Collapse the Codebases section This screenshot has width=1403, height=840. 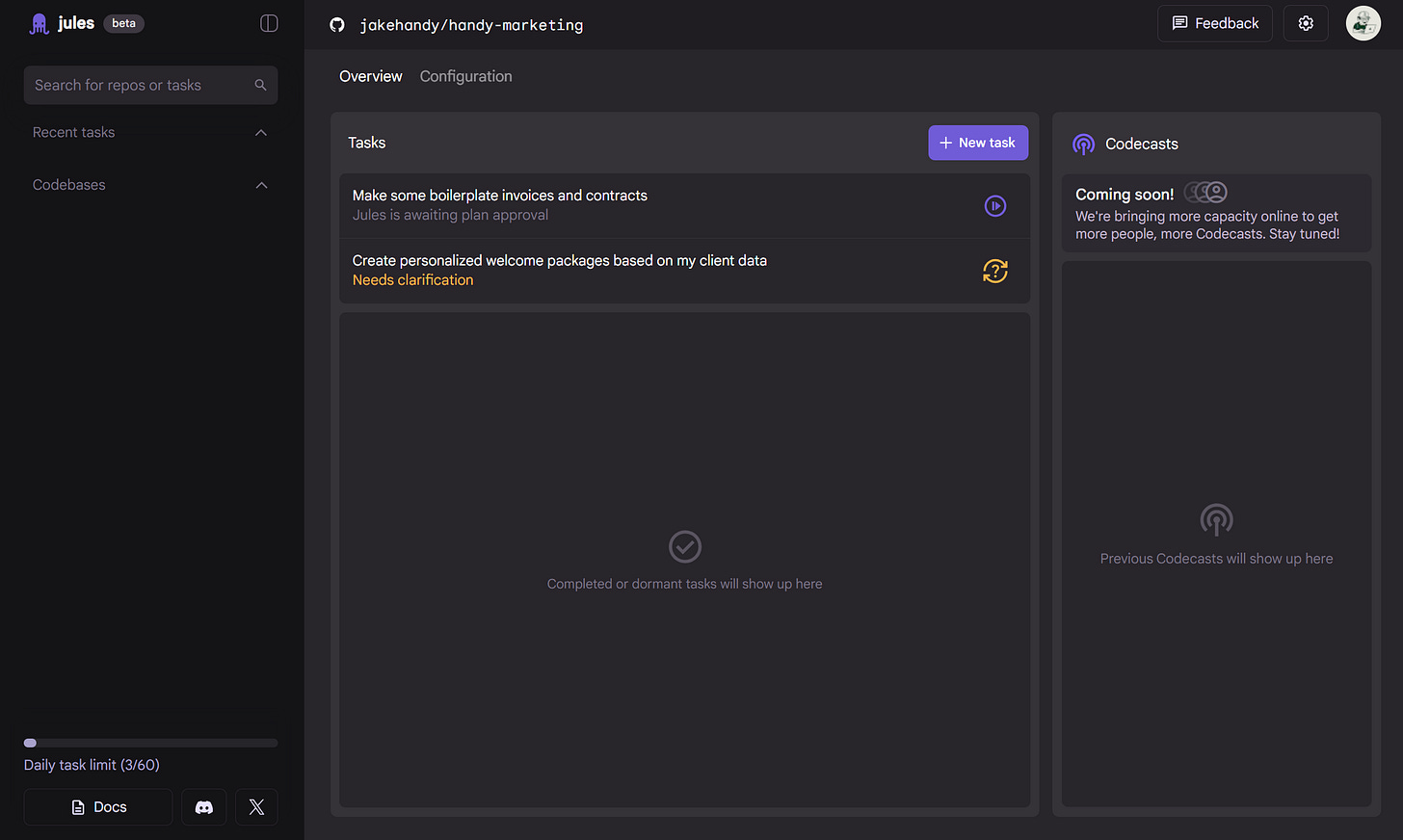tap(261, 185)
